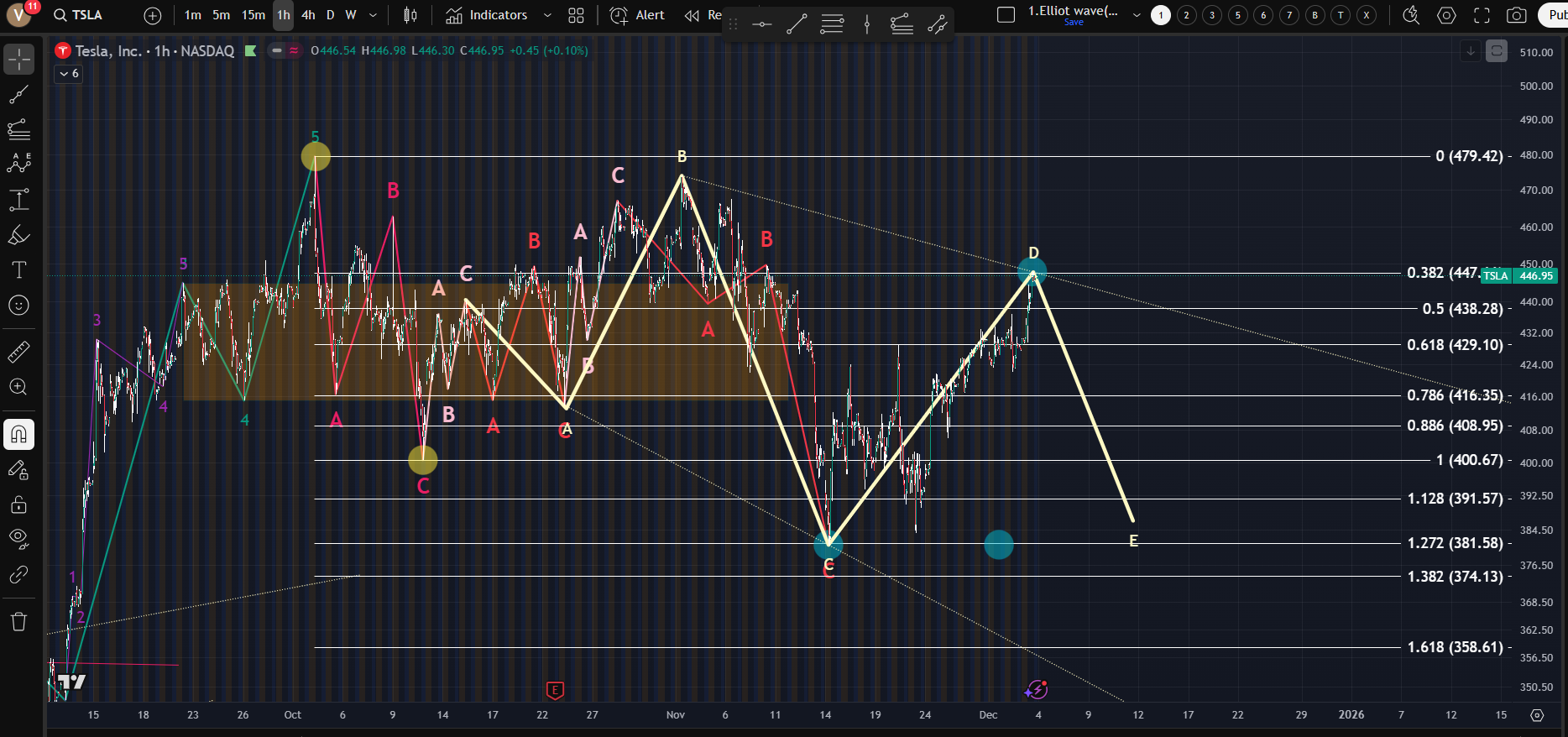Expand the timeframe interval dropdown
Image resolution: width=1568 pixels, height=737 pixels.
[x=373, y=15]
